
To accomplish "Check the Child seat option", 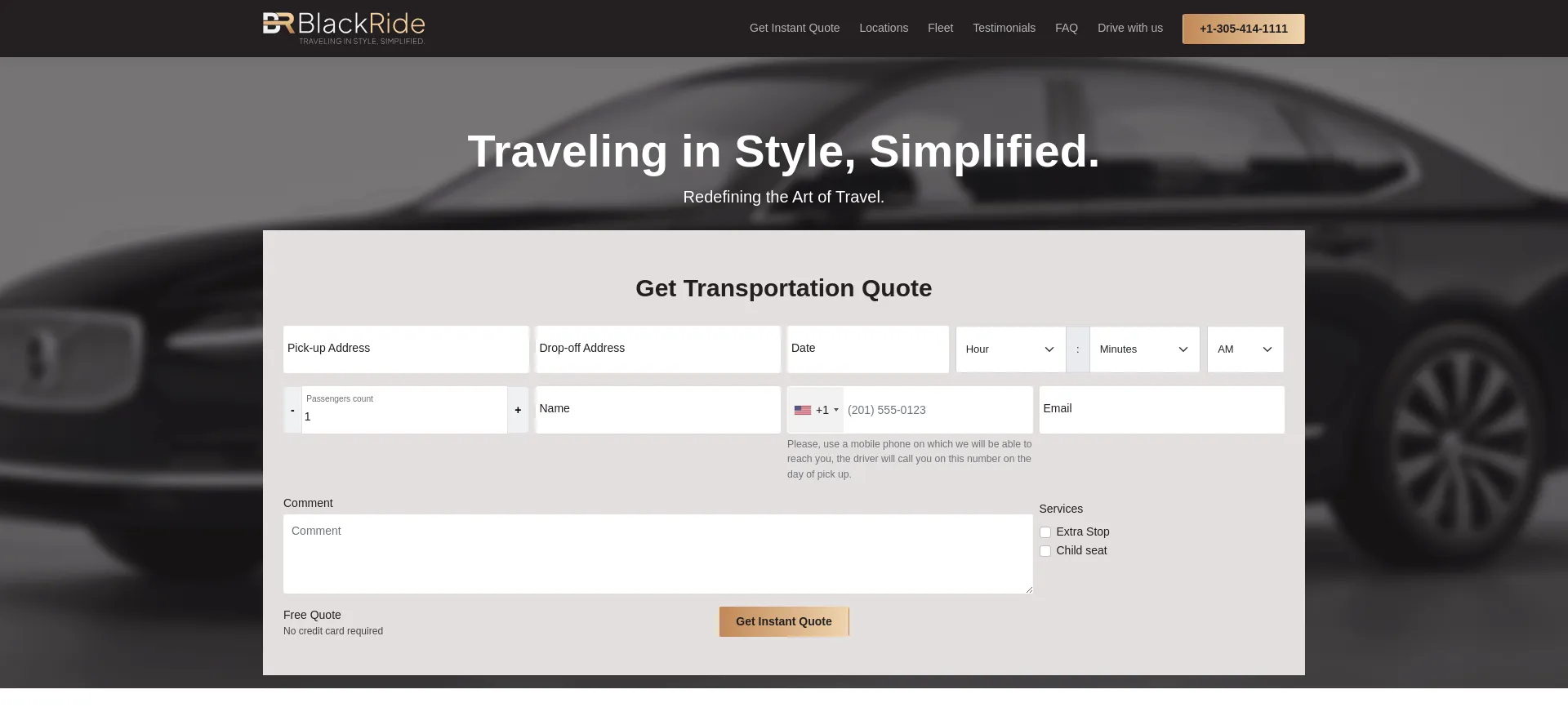I will [1045, 551].
